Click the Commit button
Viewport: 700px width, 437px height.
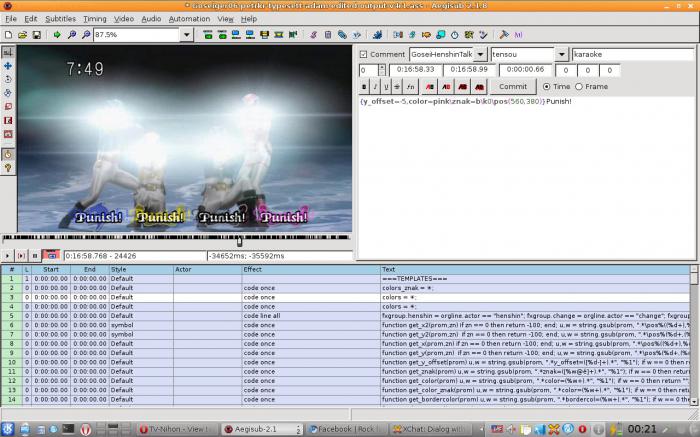click(x=512, y=87)
